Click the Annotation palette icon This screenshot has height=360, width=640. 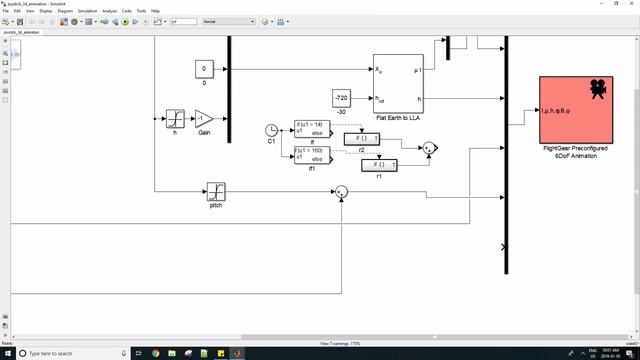tap(5, 82)
